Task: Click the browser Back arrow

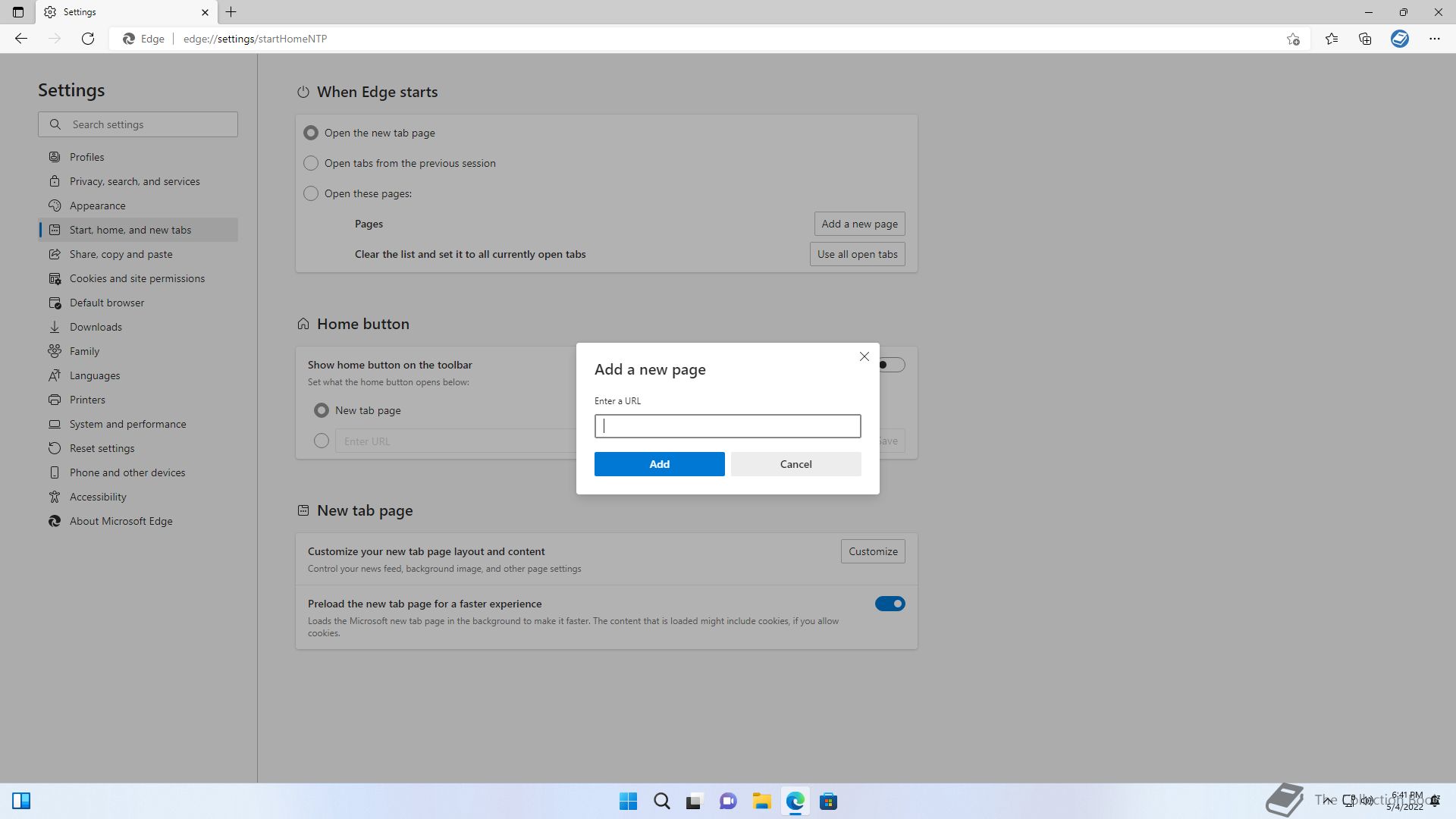Action: [21, 39]
